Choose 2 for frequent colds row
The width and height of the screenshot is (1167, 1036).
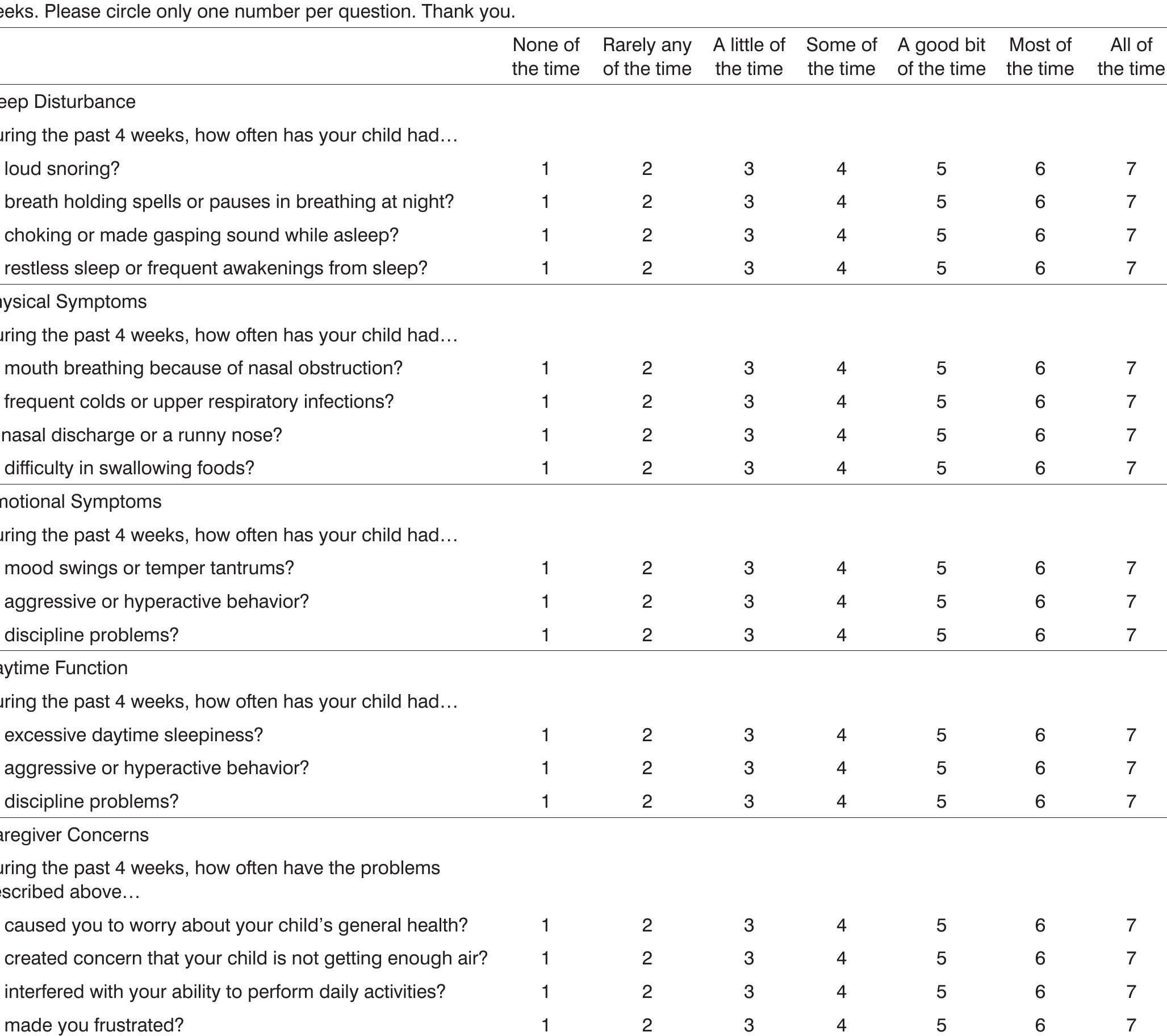pos(646,402)
